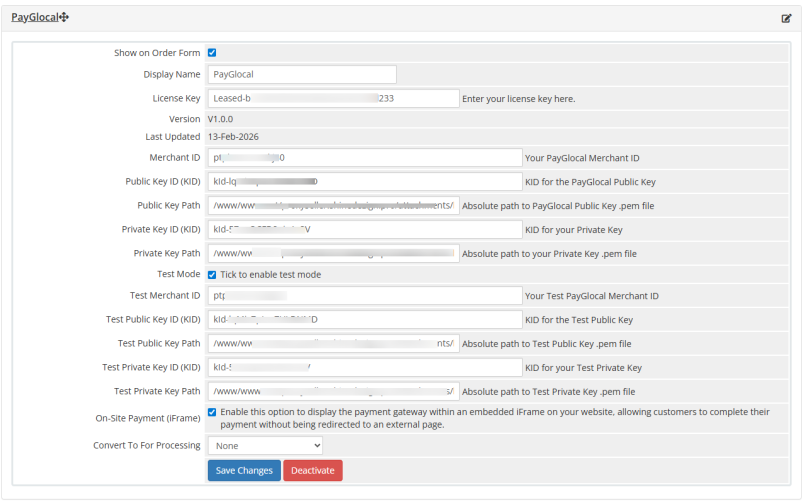Focus the Test Public Key ID (KID) field
Screen dimensions: 803x502
click(x=365, y=320)
